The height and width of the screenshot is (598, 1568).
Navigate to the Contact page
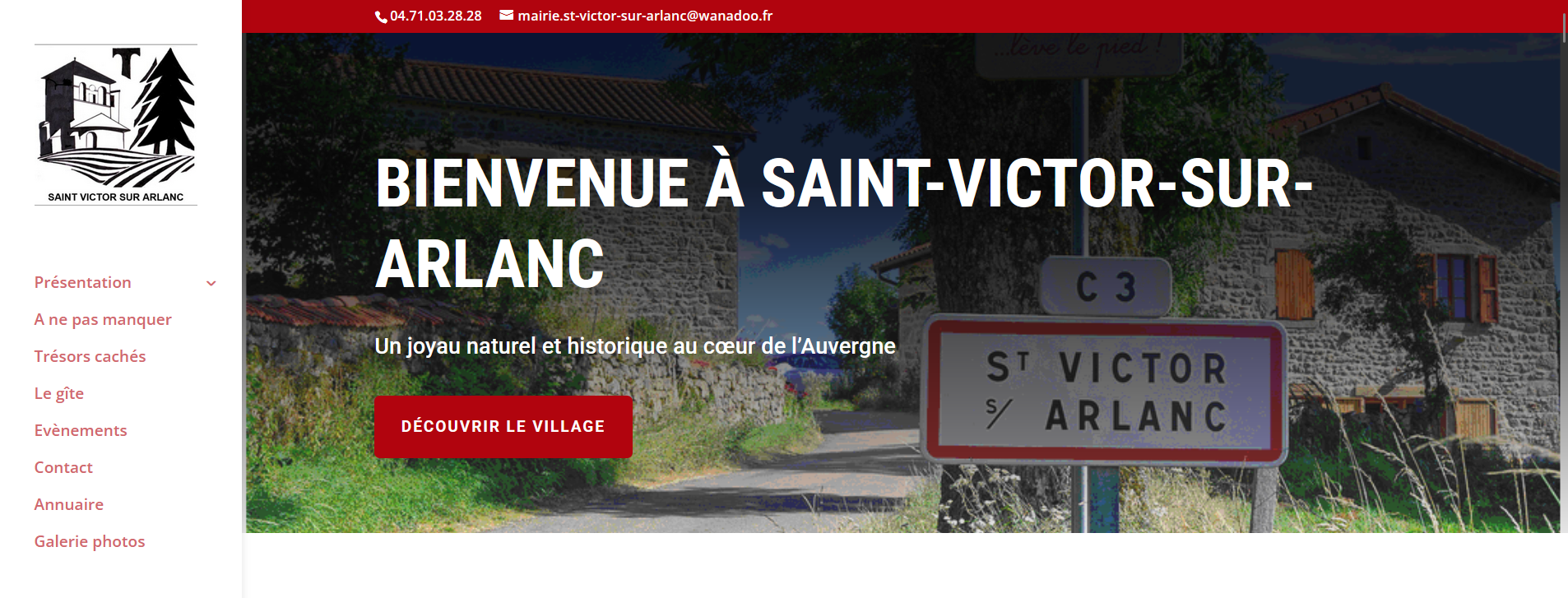tap(63, 467)
